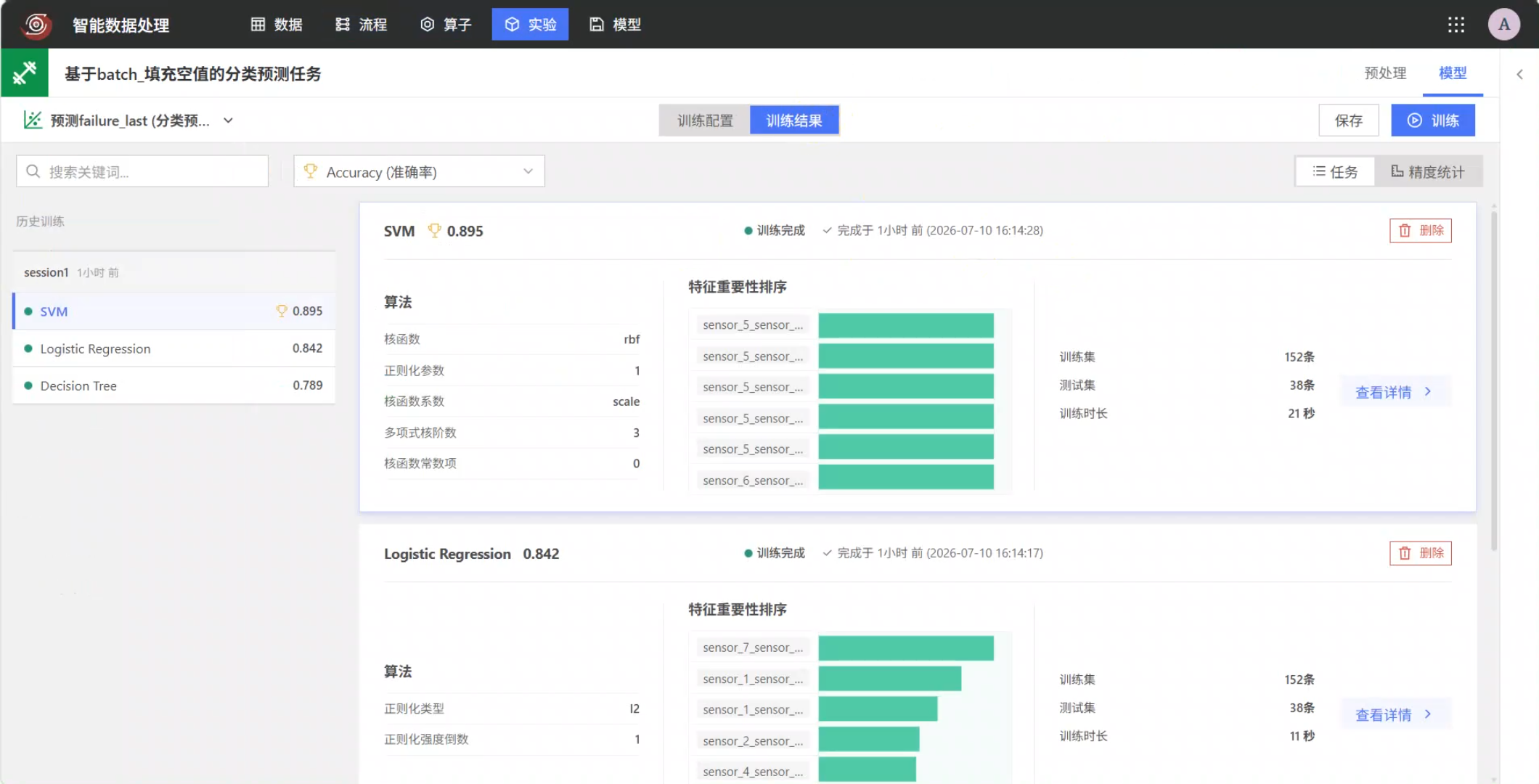The height and width of the screenshot is (784, 1539).
Task: Switch to 训练配置 view
Action: point(705,121)
